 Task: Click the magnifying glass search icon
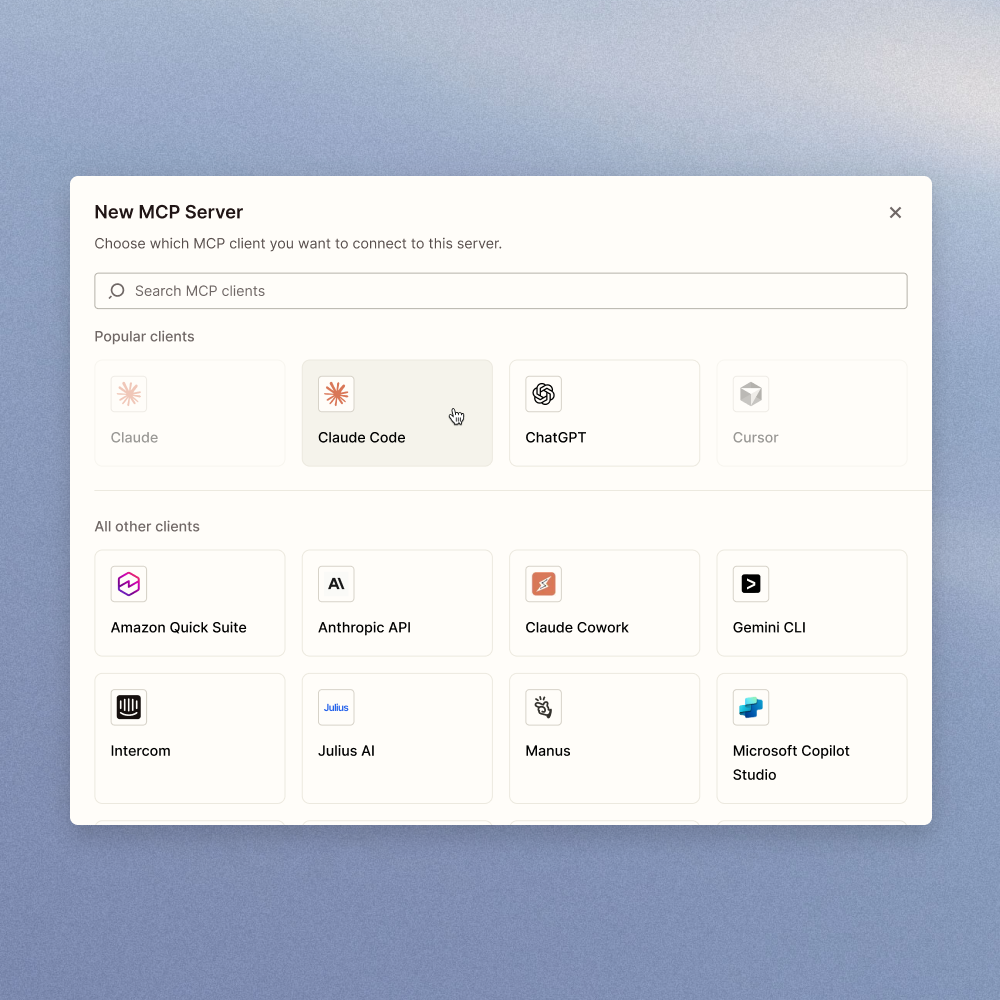click(x=117, y=291)
